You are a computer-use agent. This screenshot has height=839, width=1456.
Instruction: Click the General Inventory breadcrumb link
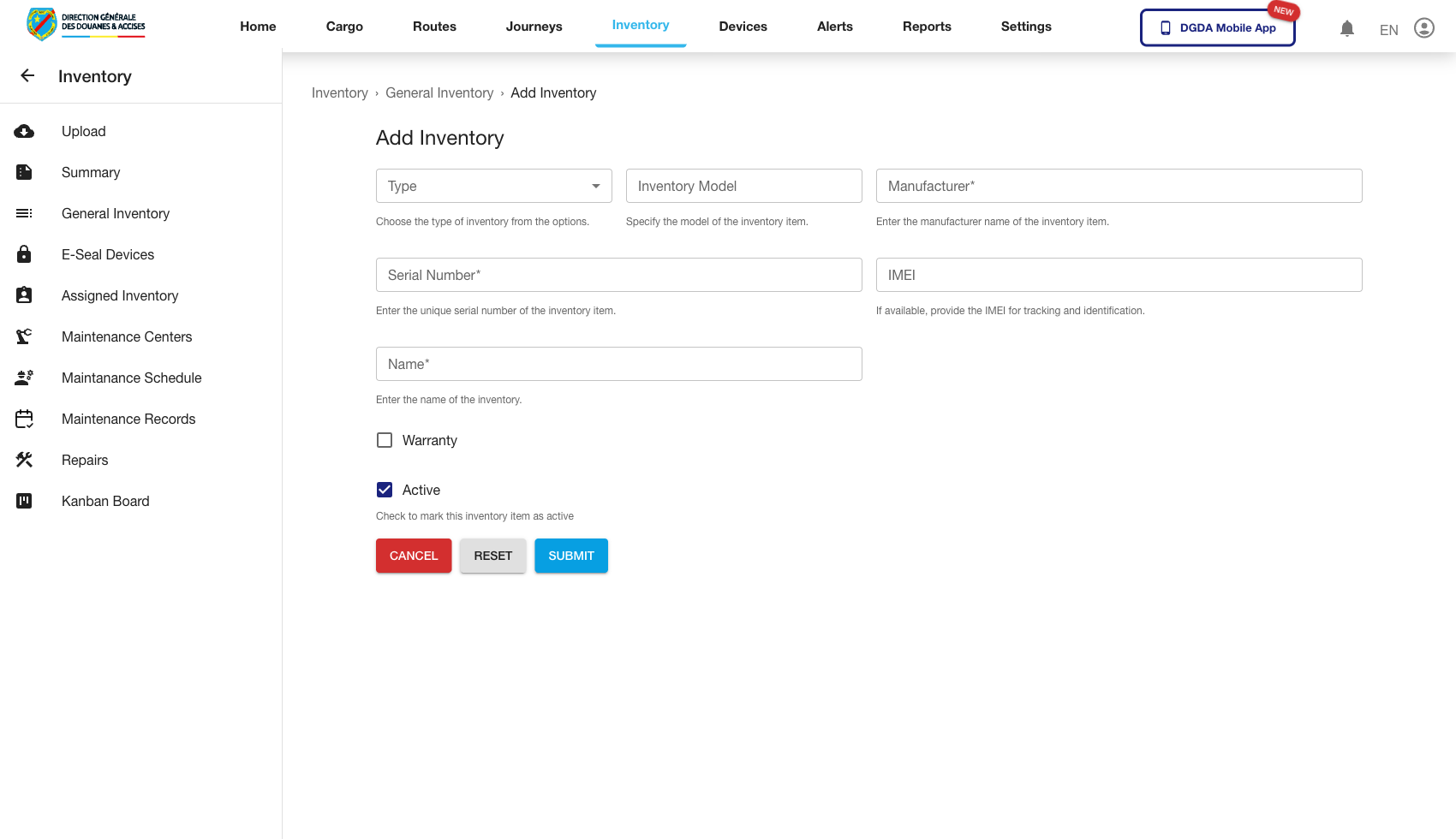pos(439,92)
